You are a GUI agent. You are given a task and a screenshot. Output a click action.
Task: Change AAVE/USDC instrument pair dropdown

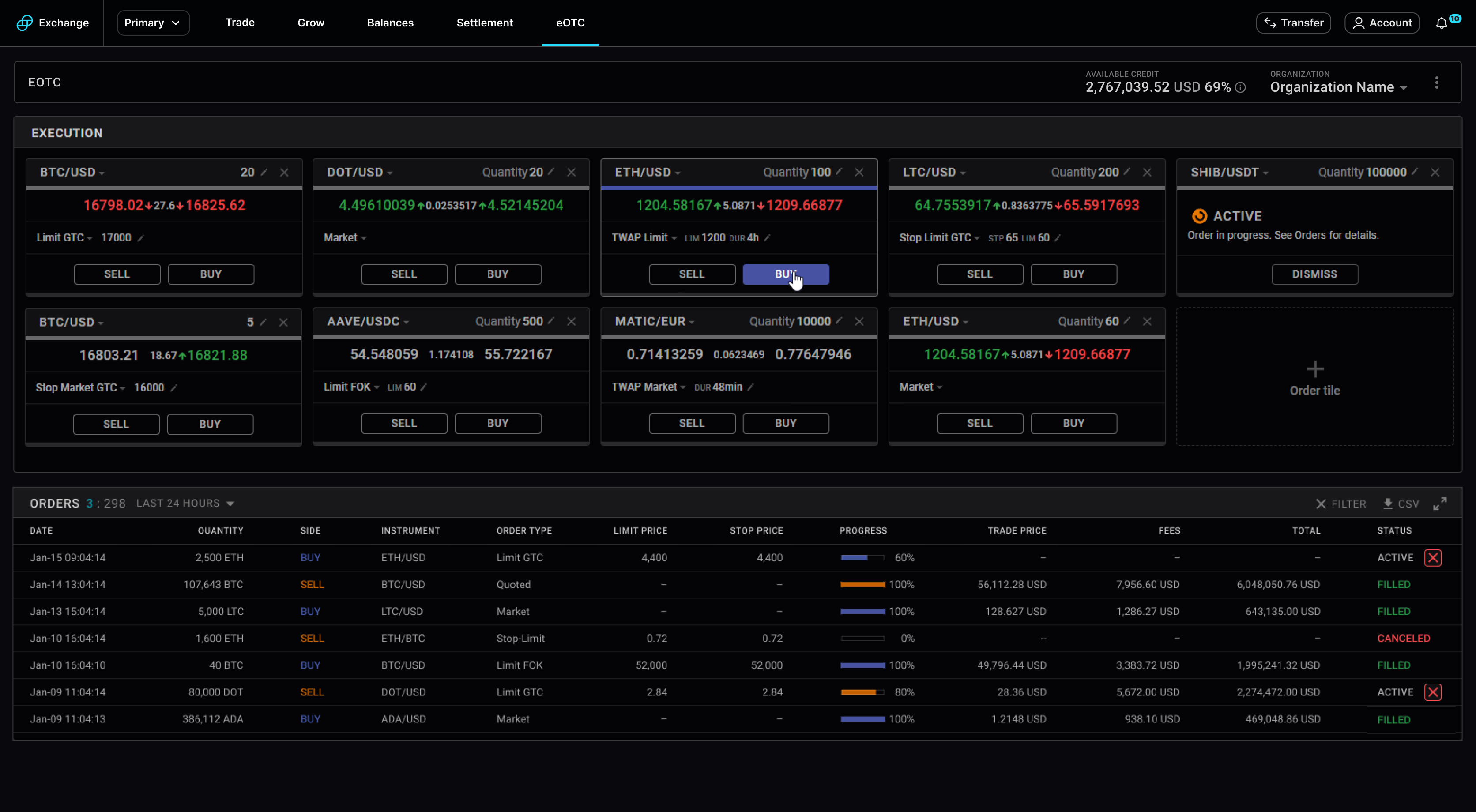pos(368,321)
